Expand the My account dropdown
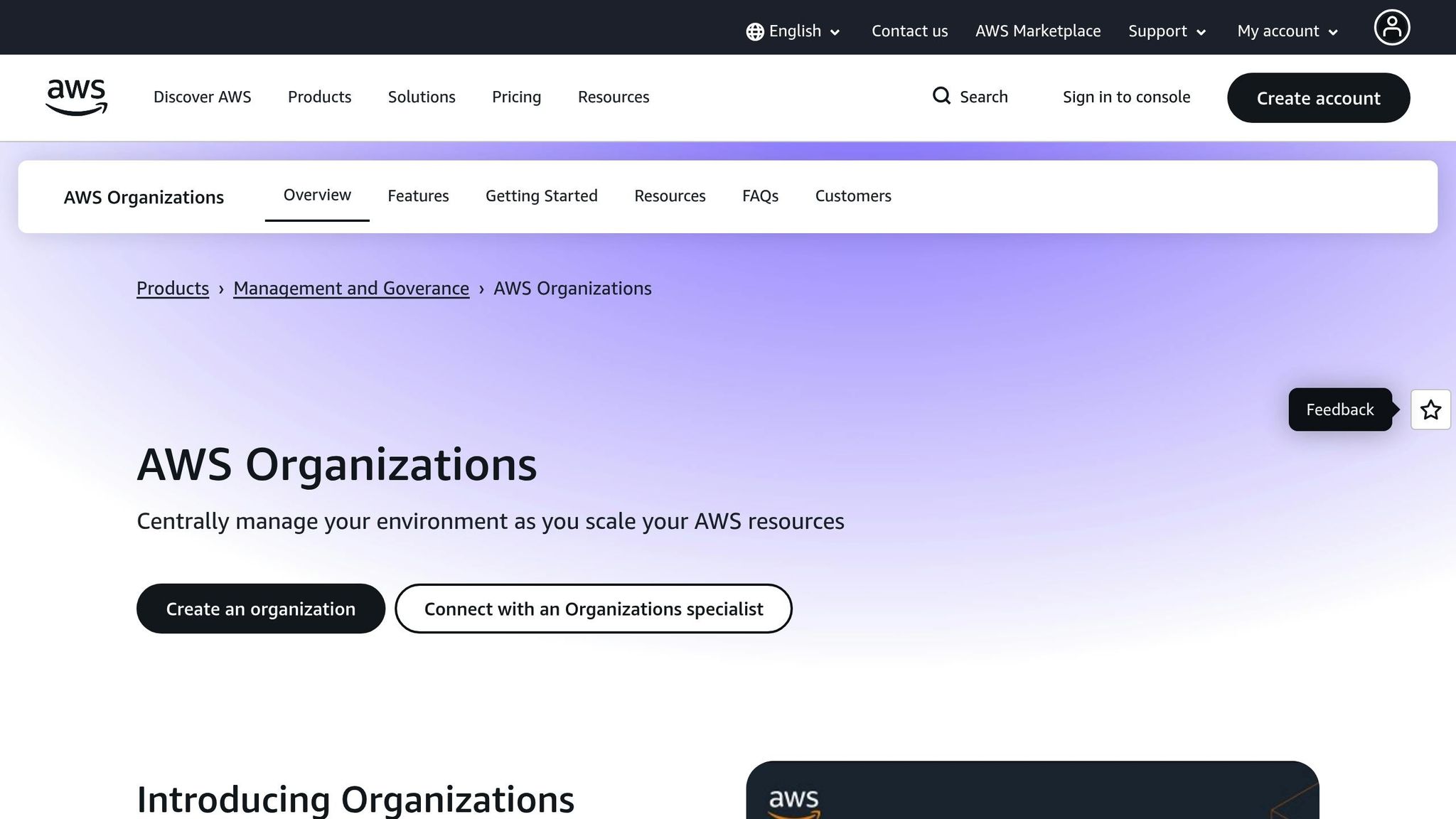The image size is (1456, 819). point(1286,31)
